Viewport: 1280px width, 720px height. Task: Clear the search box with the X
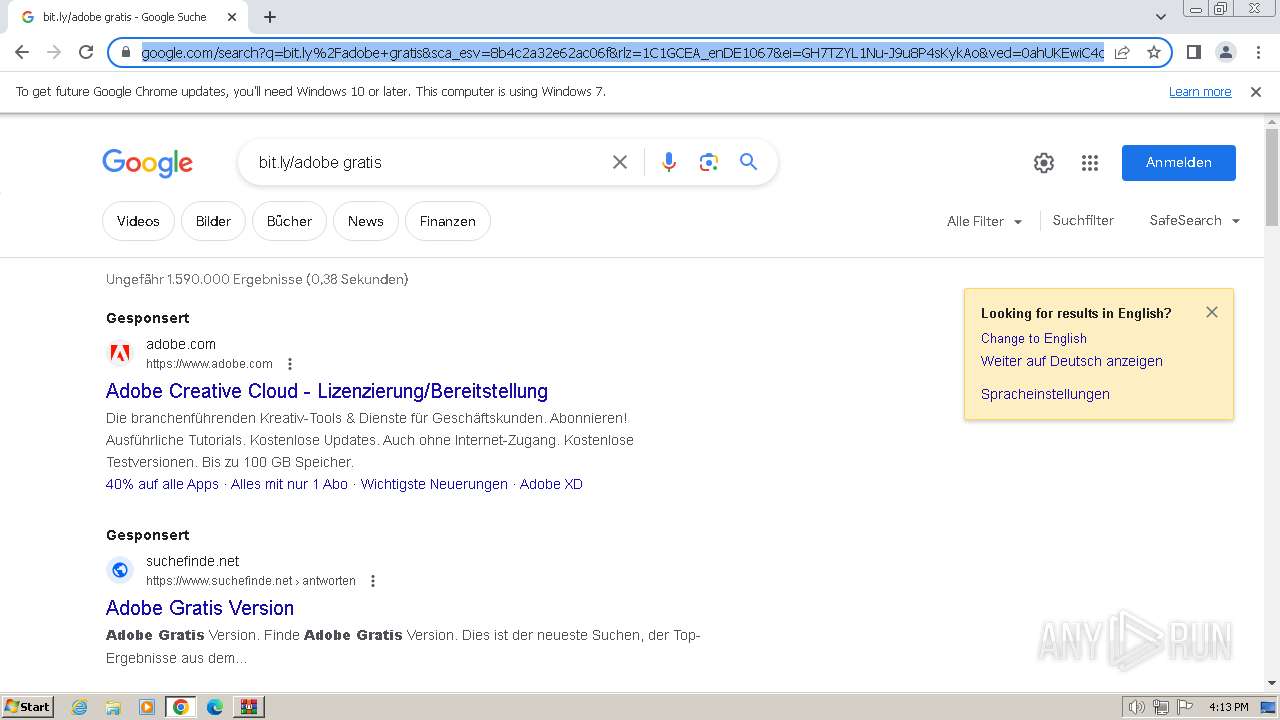click(x=620, y=162)
